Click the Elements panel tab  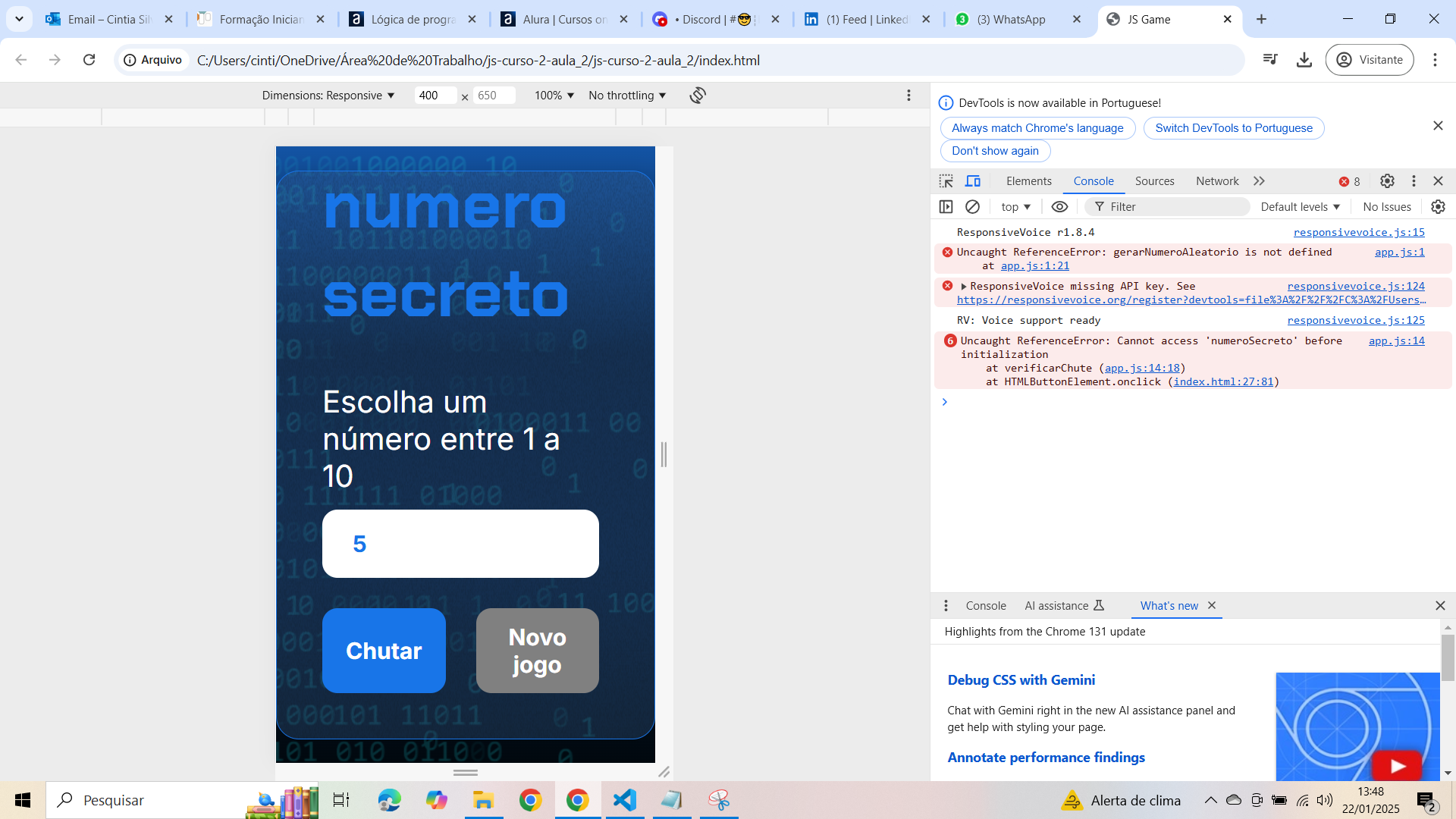click(1029, 181)
